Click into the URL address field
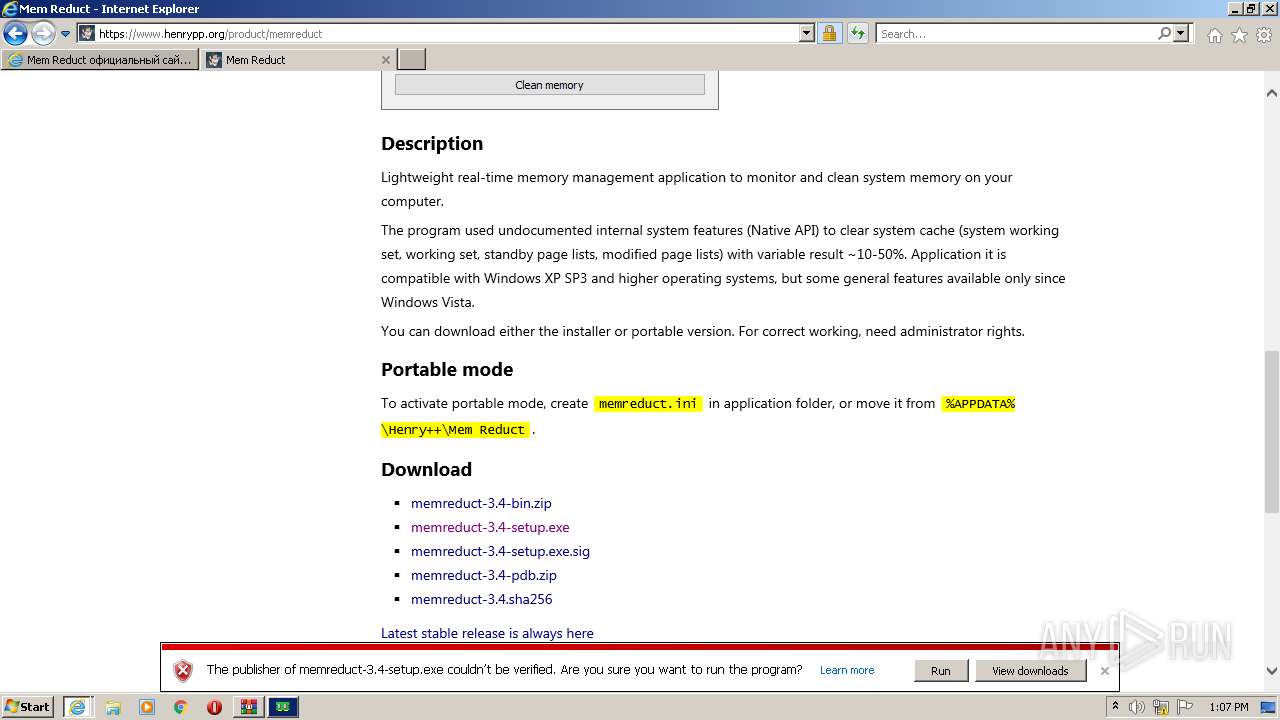 [x=448, y=33]
